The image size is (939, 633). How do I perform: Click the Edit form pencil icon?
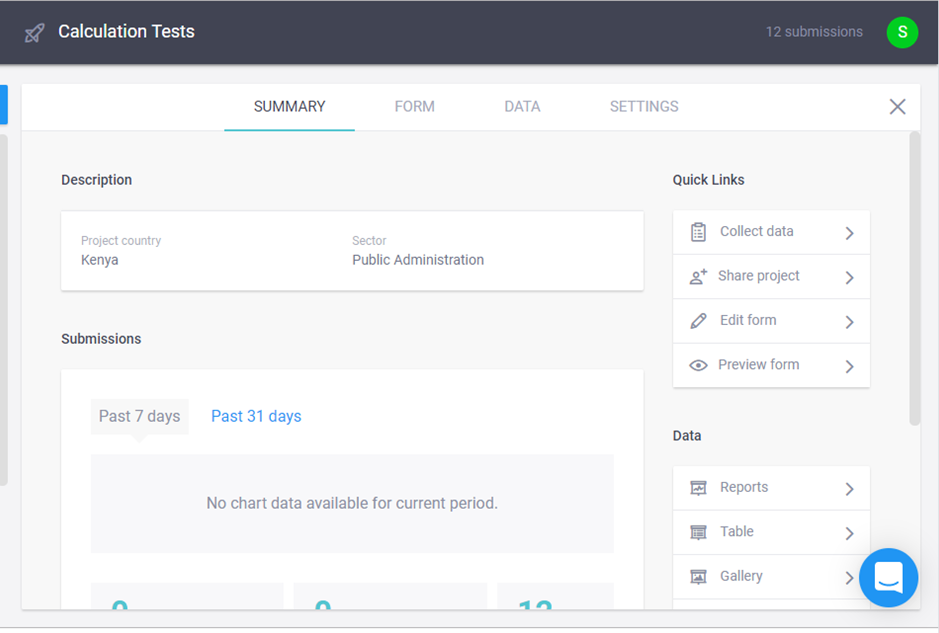[x=698, y=321]
